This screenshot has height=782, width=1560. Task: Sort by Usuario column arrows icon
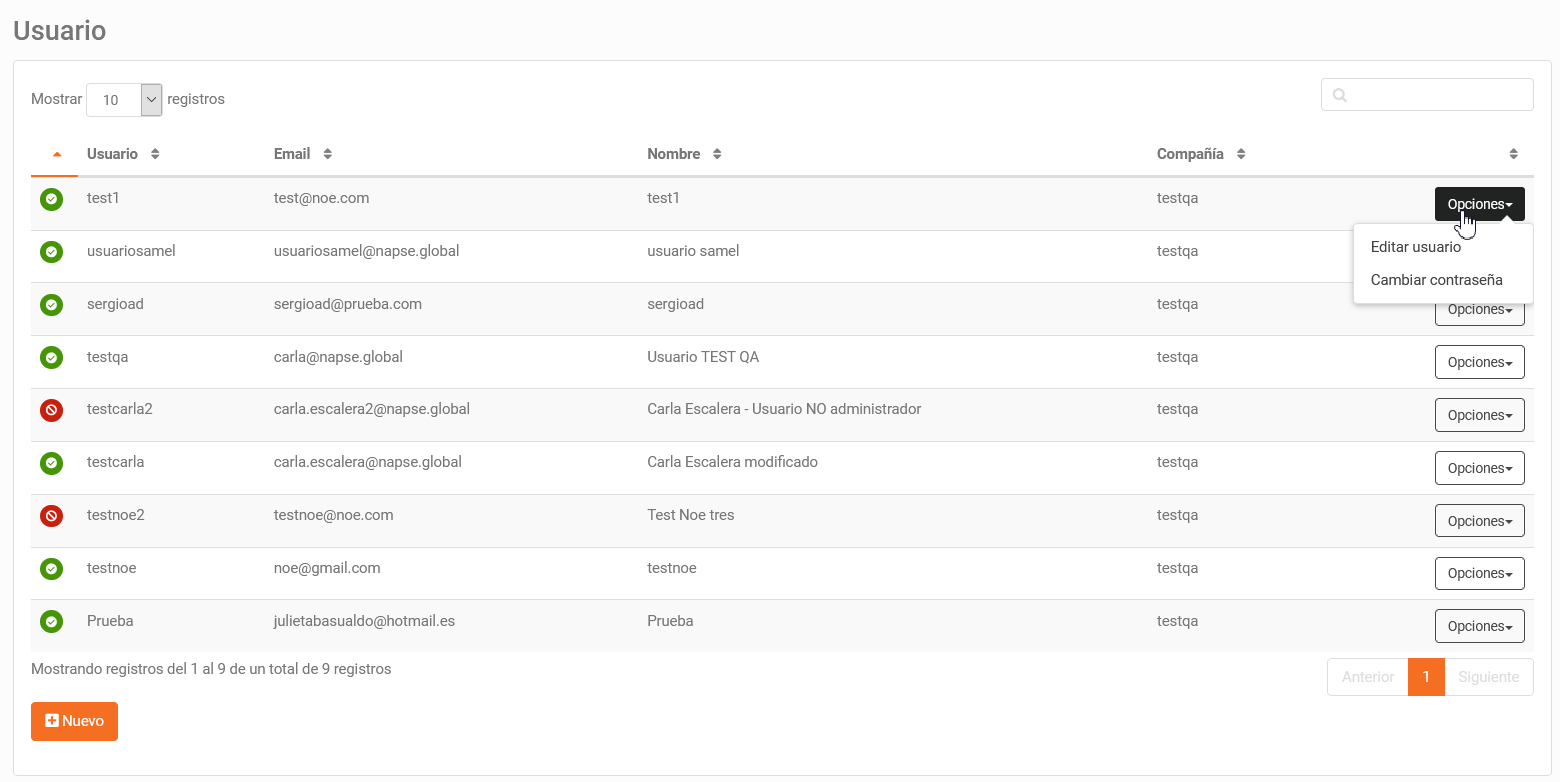(155, 154)
